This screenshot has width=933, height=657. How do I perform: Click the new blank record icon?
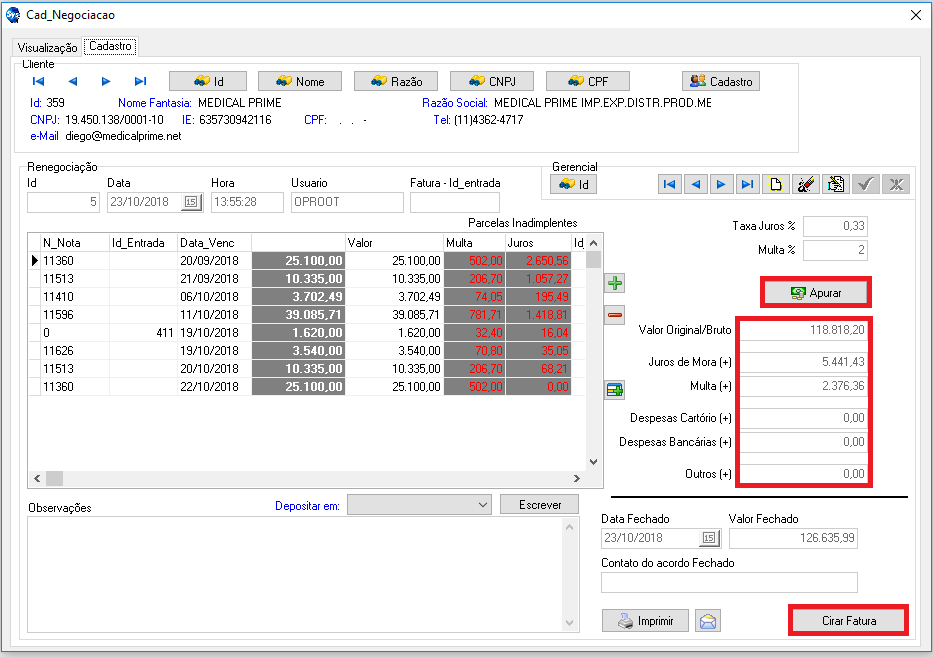point(773,184)
